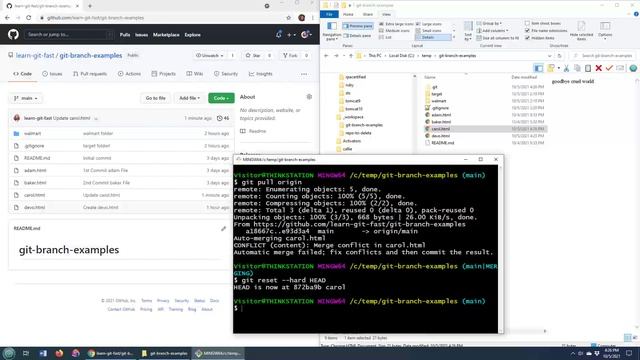Open the Add columns dropdown in ribbon
This screenshot has width=640, height=360.
[492, 31]
